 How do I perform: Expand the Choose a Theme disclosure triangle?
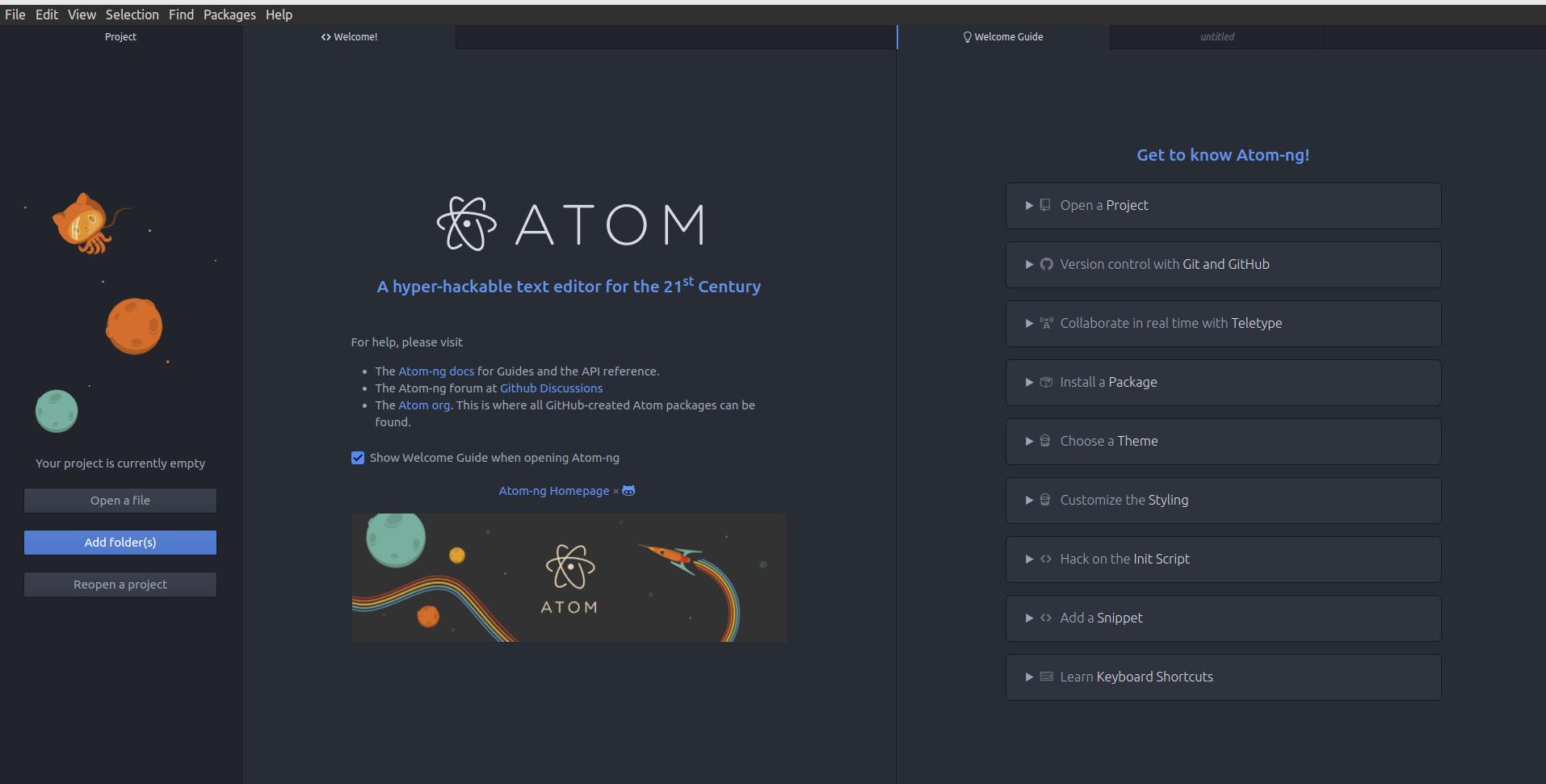(x=1029, y=441)
